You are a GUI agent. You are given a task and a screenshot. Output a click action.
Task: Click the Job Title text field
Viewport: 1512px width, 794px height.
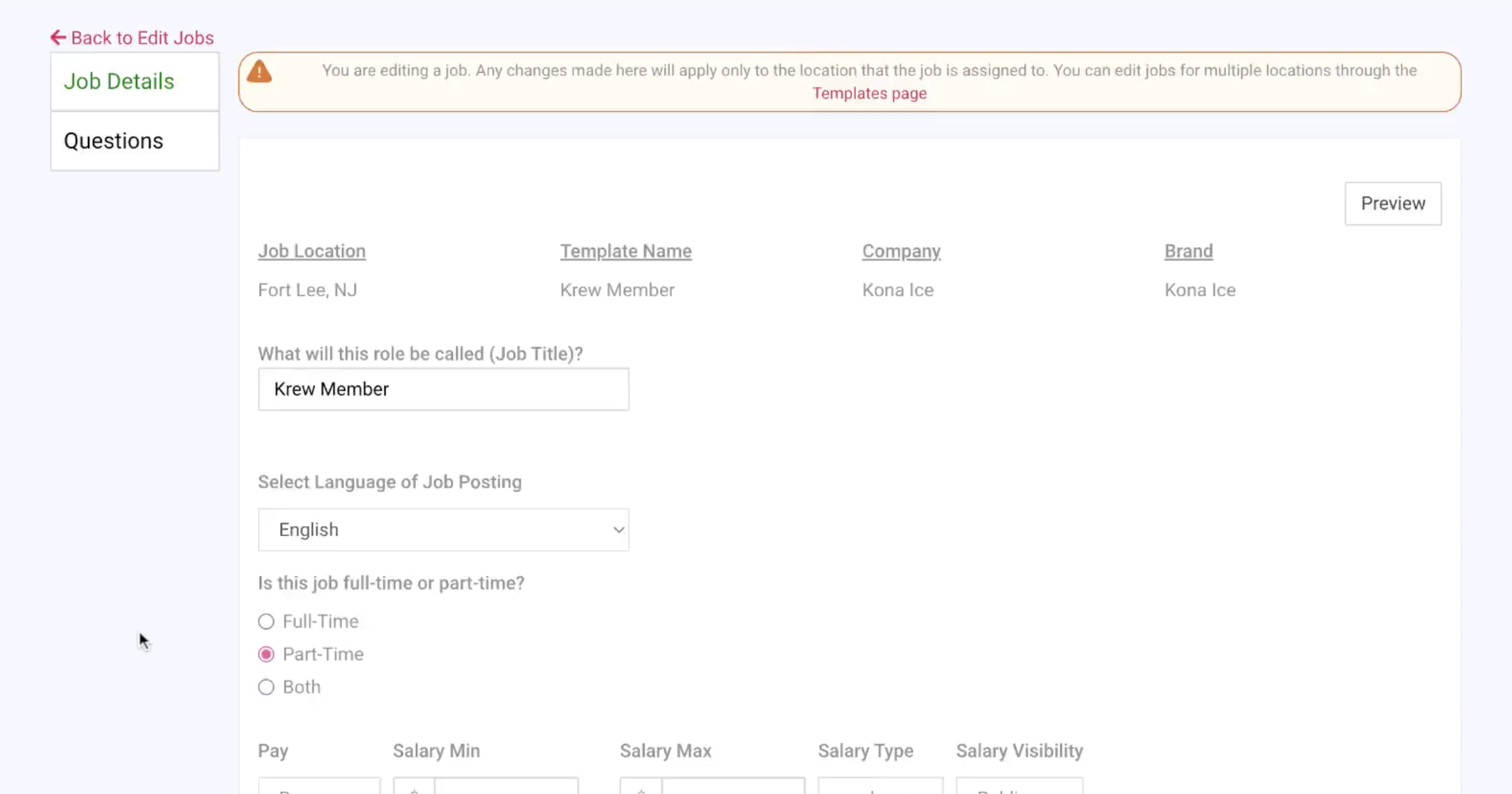[x=442, y=389]
